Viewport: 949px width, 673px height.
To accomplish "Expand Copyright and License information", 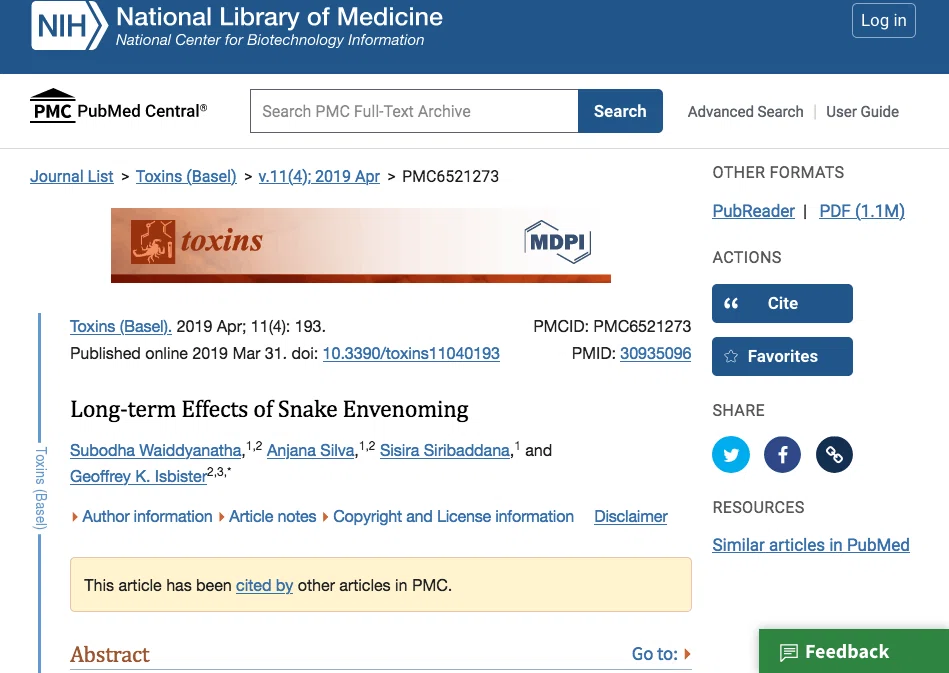I will pyautogui.click(x=448, y=516).
